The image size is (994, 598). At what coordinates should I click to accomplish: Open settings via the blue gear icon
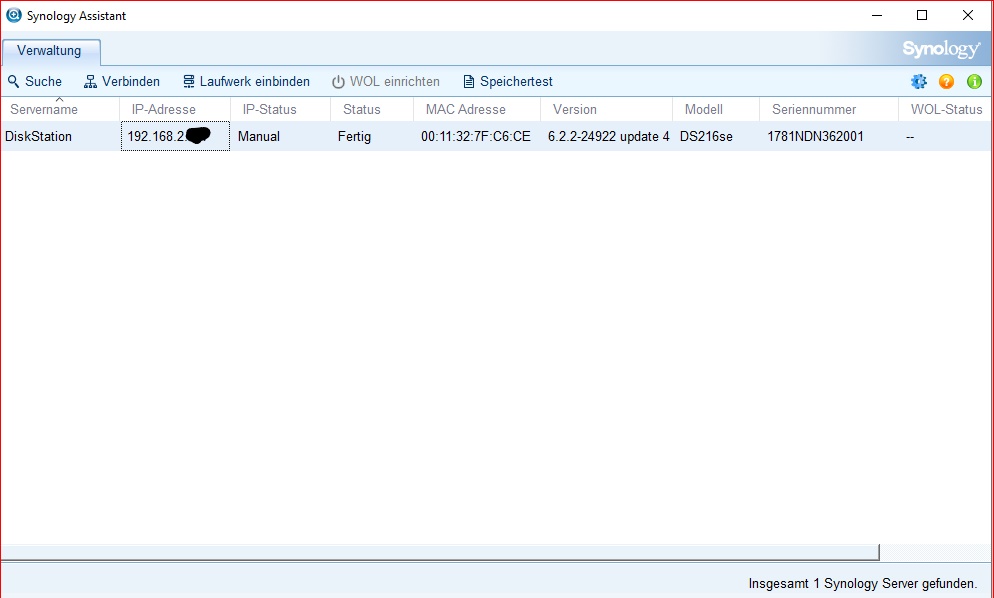point(919,81)
